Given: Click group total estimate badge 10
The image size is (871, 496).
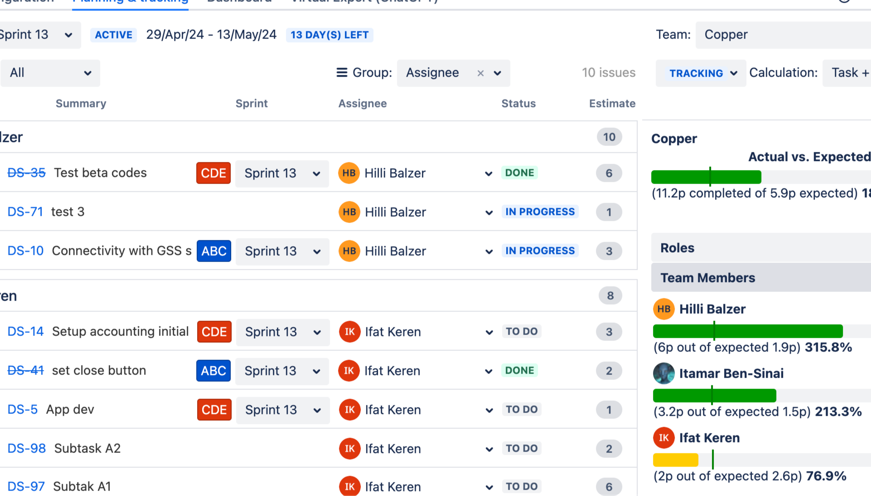Looking at the screenshot, I should [609, 137].
